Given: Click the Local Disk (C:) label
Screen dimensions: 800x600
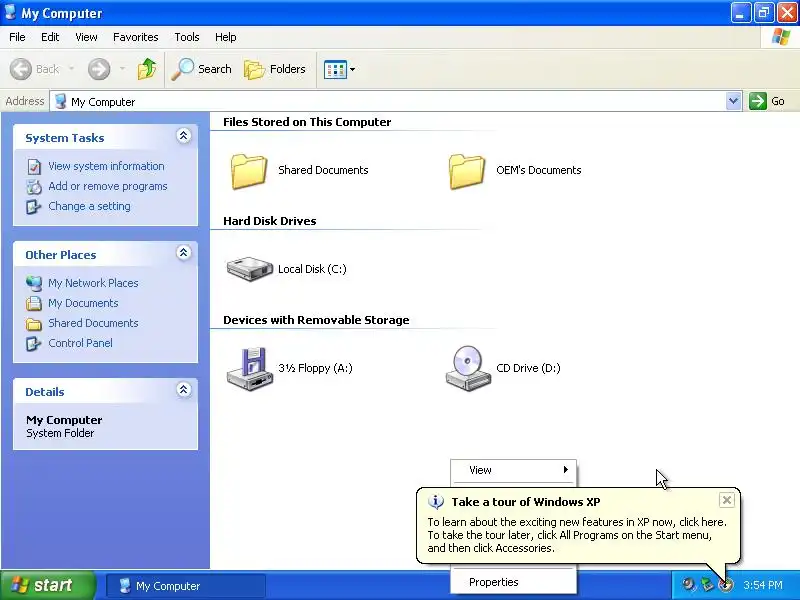Looking at the screenshot, I should coord(312,269).
